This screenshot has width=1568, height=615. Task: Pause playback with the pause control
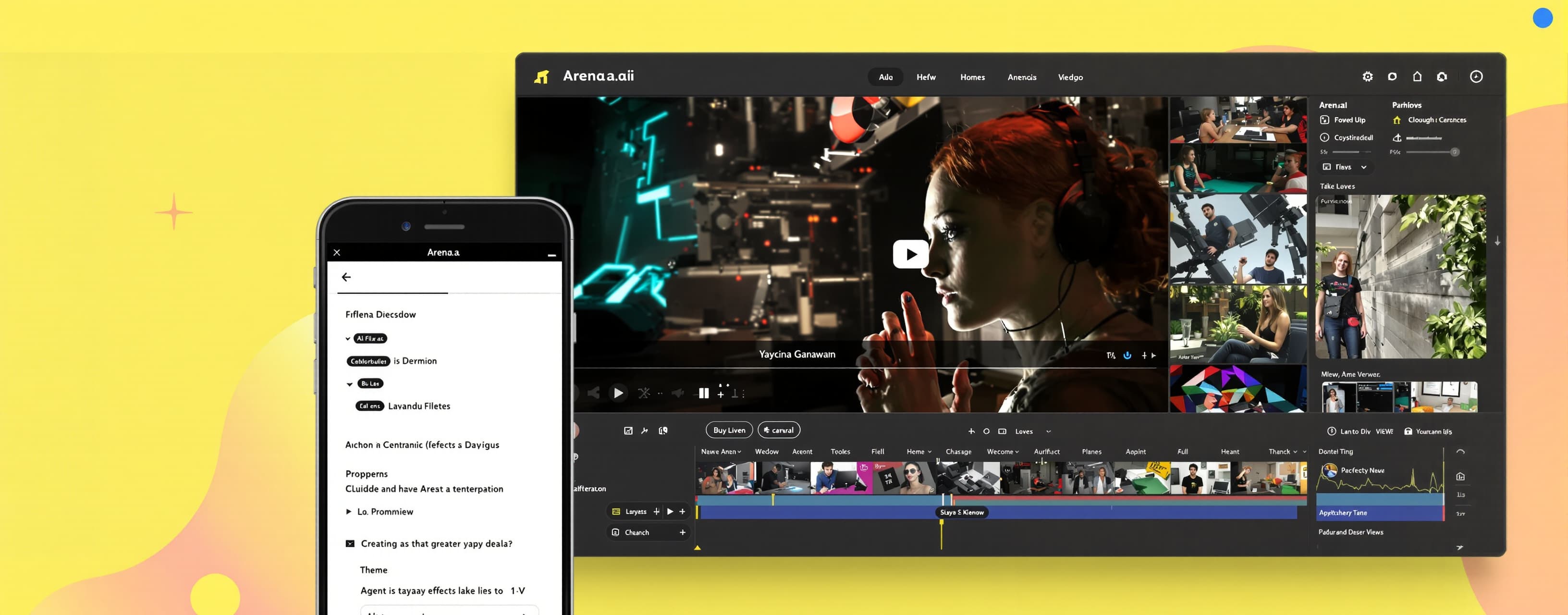pyautogui.click(x=704, y=394)
